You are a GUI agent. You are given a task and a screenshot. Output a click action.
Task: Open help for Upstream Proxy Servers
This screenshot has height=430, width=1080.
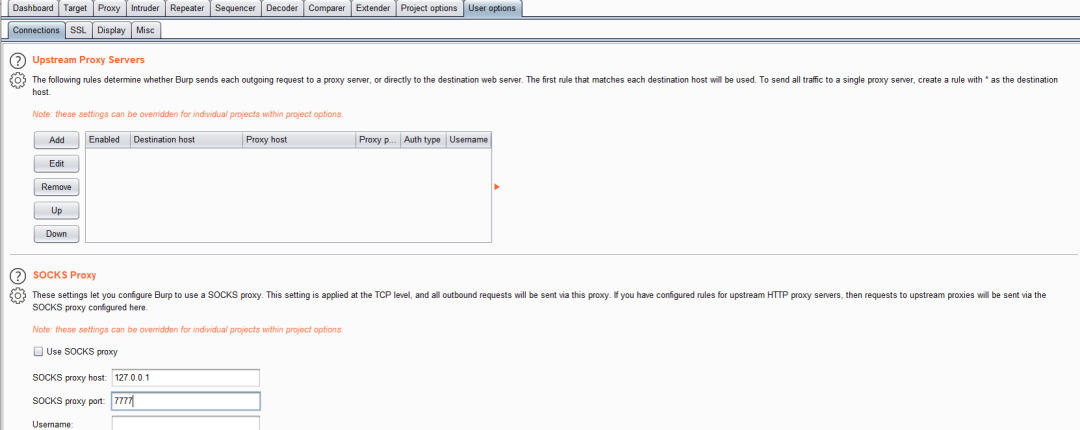(x=18, y=61)
